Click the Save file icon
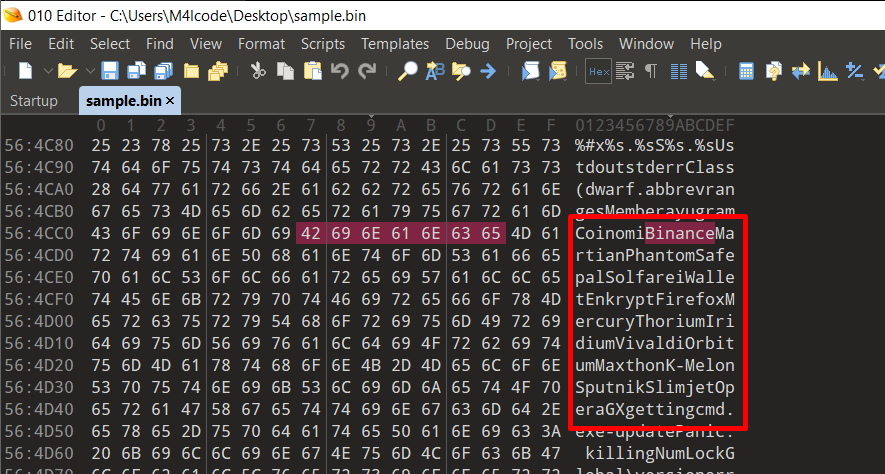This screenshot has width=885, height=474. coord(109,71)
